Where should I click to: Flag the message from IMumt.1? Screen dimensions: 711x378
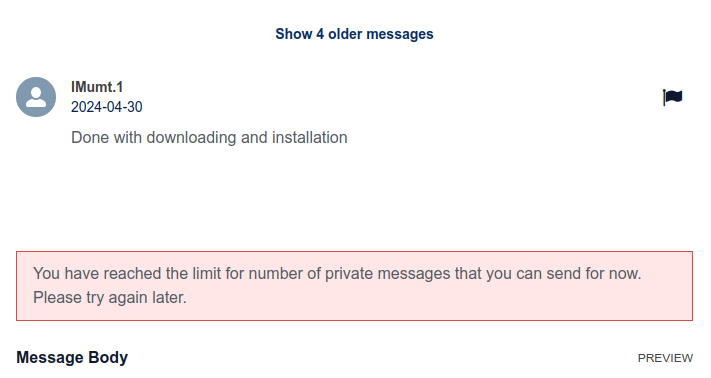pos(672,97)
